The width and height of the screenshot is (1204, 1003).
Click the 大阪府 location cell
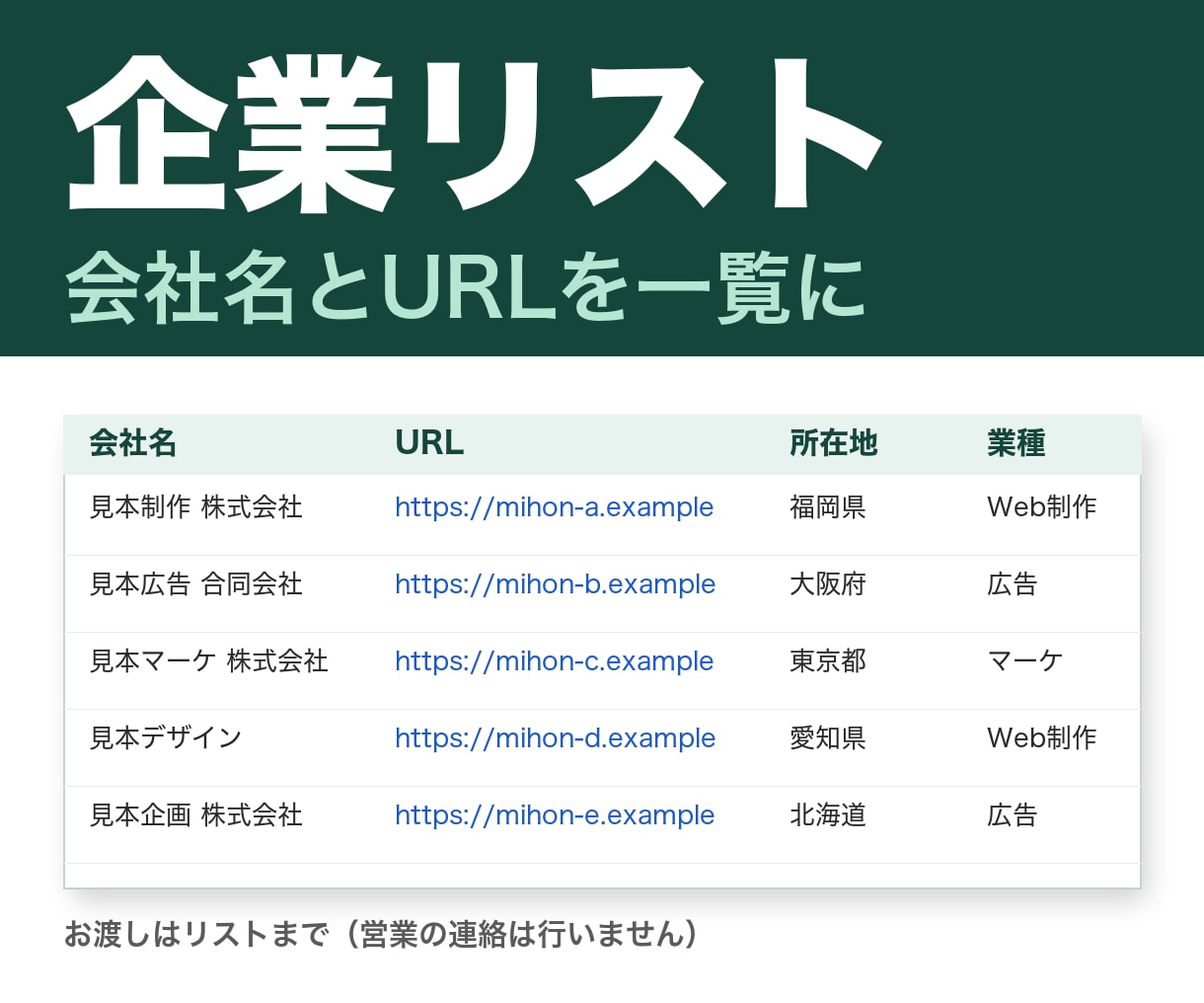[828, 584]
